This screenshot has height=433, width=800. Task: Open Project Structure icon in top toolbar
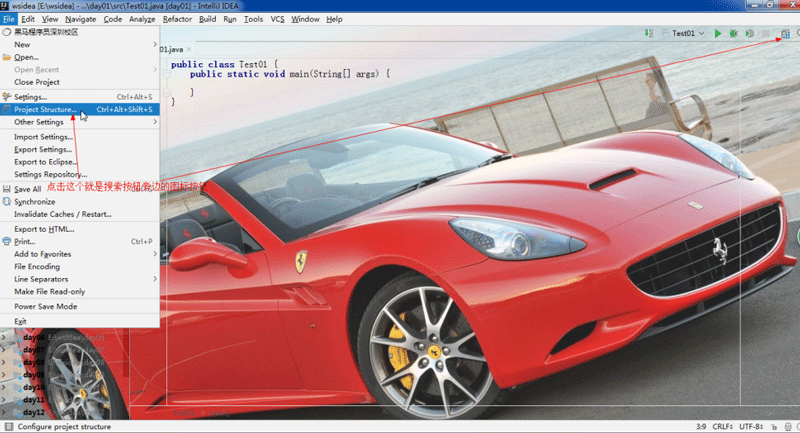click(x=785, y=33)
